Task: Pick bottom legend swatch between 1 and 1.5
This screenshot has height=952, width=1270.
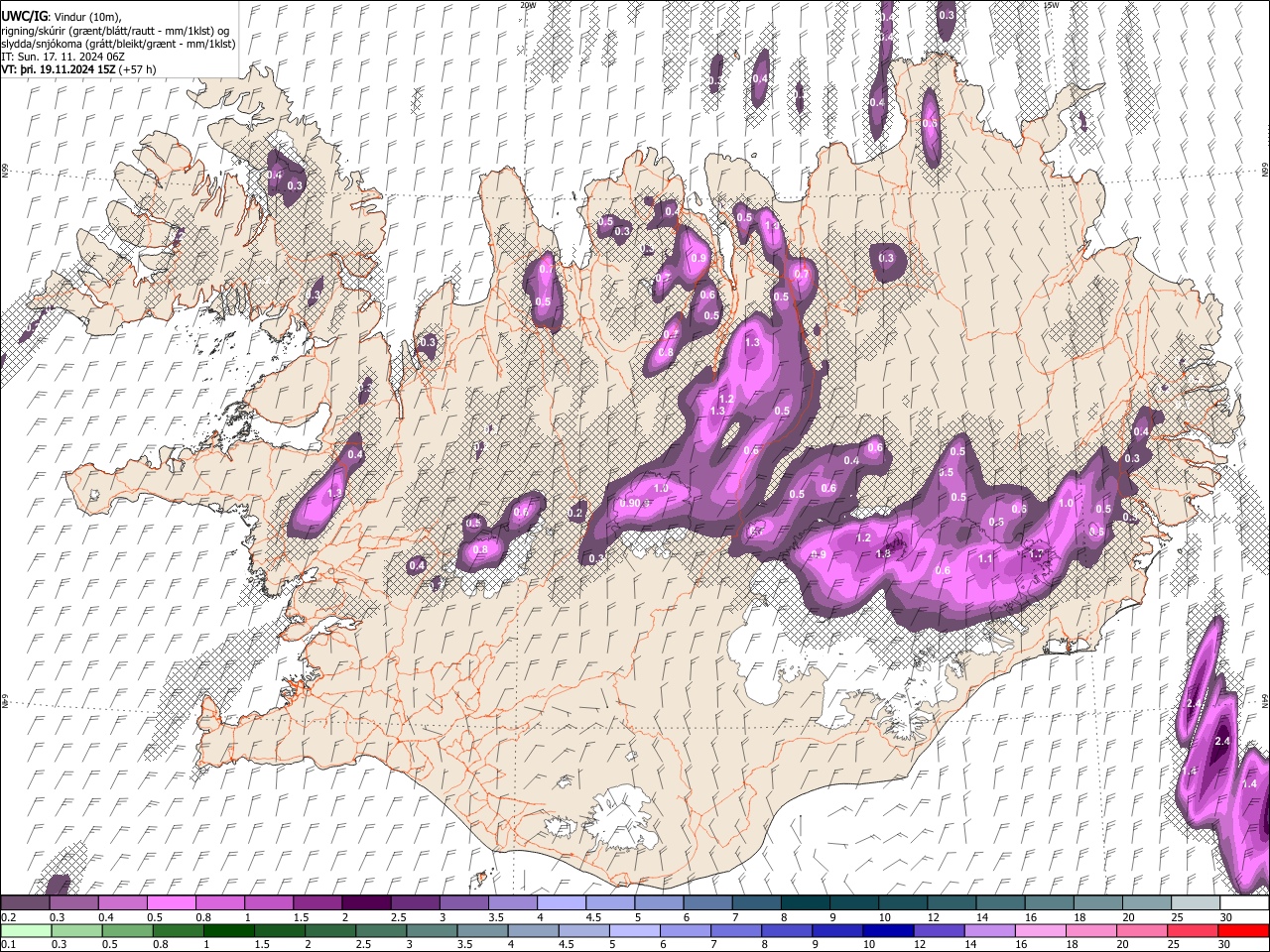Action: (228, 930)
